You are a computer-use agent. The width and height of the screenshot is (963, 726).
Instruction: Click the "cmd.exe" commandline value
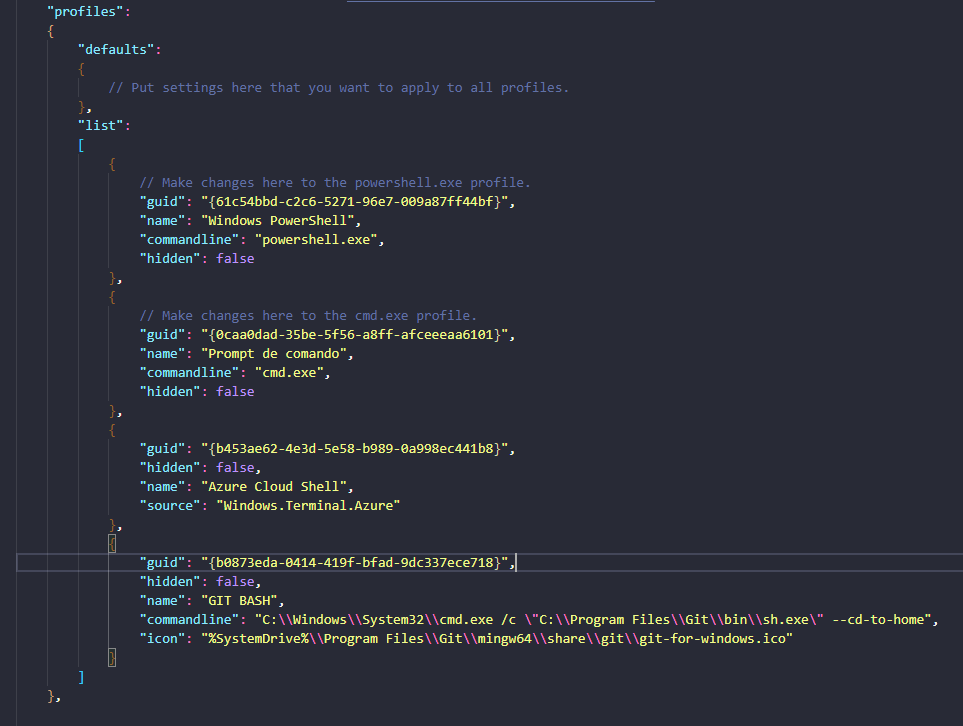[289, 373]
